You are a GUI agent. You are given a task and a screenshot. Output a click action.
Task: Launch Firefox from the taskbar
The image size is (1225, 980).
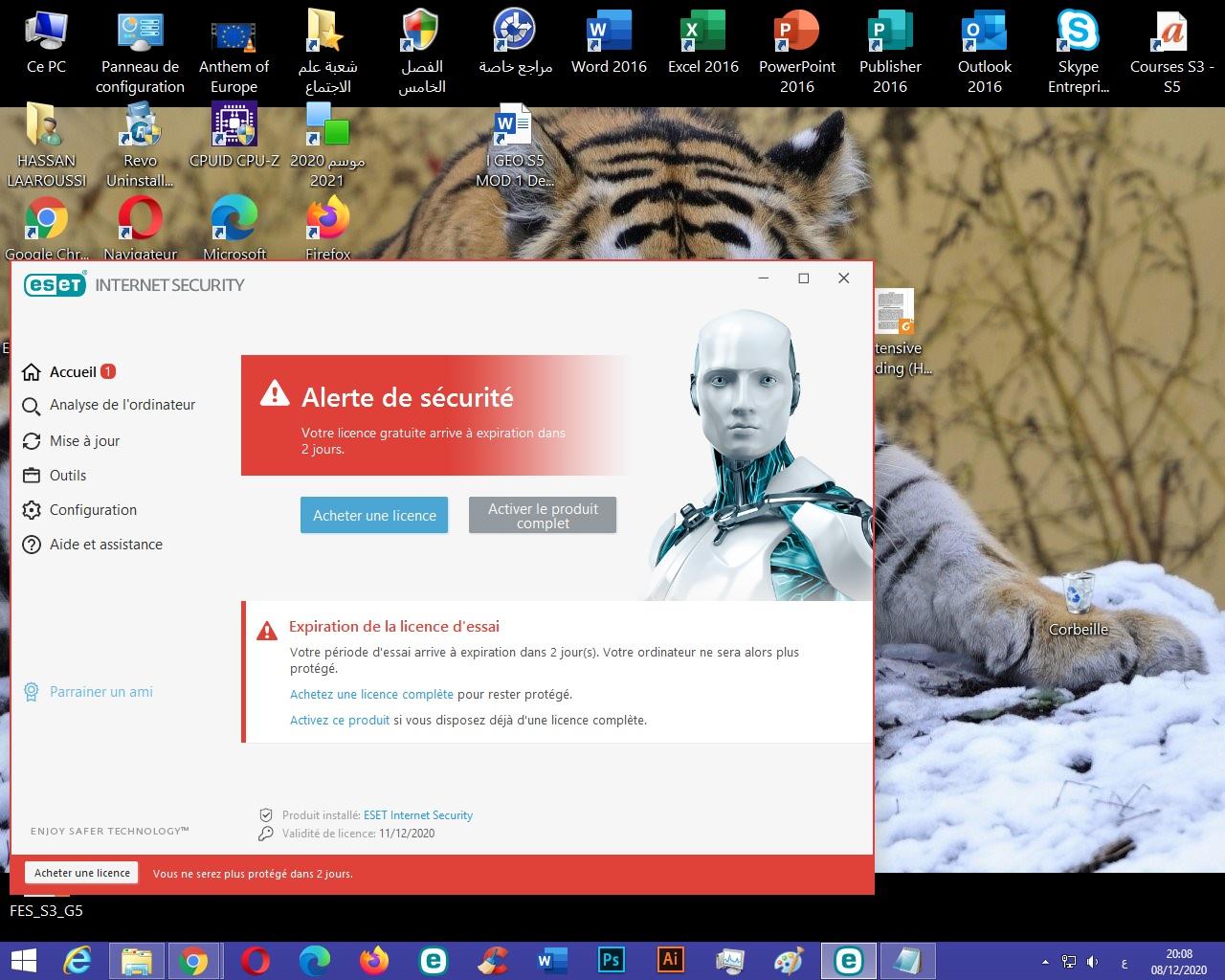coord(373,960)
